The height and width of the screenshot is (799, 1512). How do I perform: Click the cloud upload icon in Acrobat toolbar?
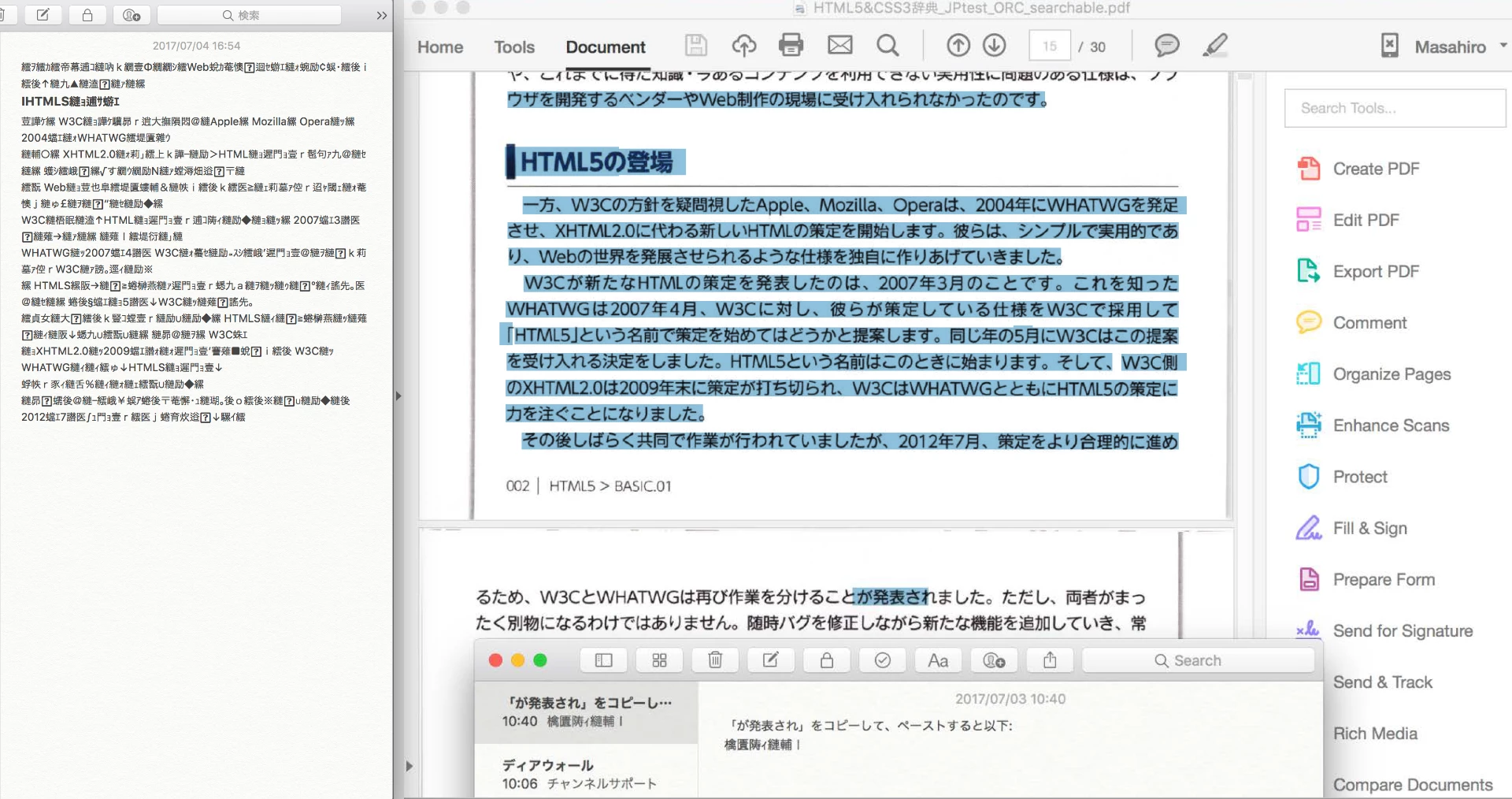click(743, 46)
